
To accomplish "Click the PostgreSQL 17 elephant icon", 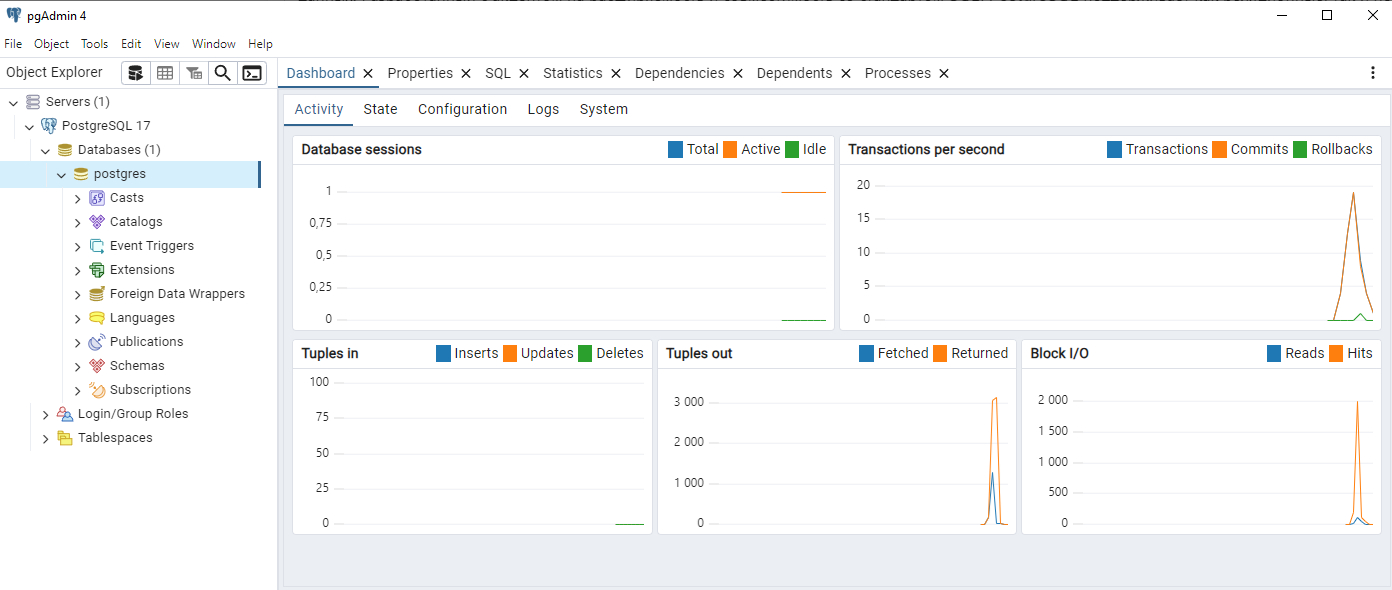I will click(49, 126).
